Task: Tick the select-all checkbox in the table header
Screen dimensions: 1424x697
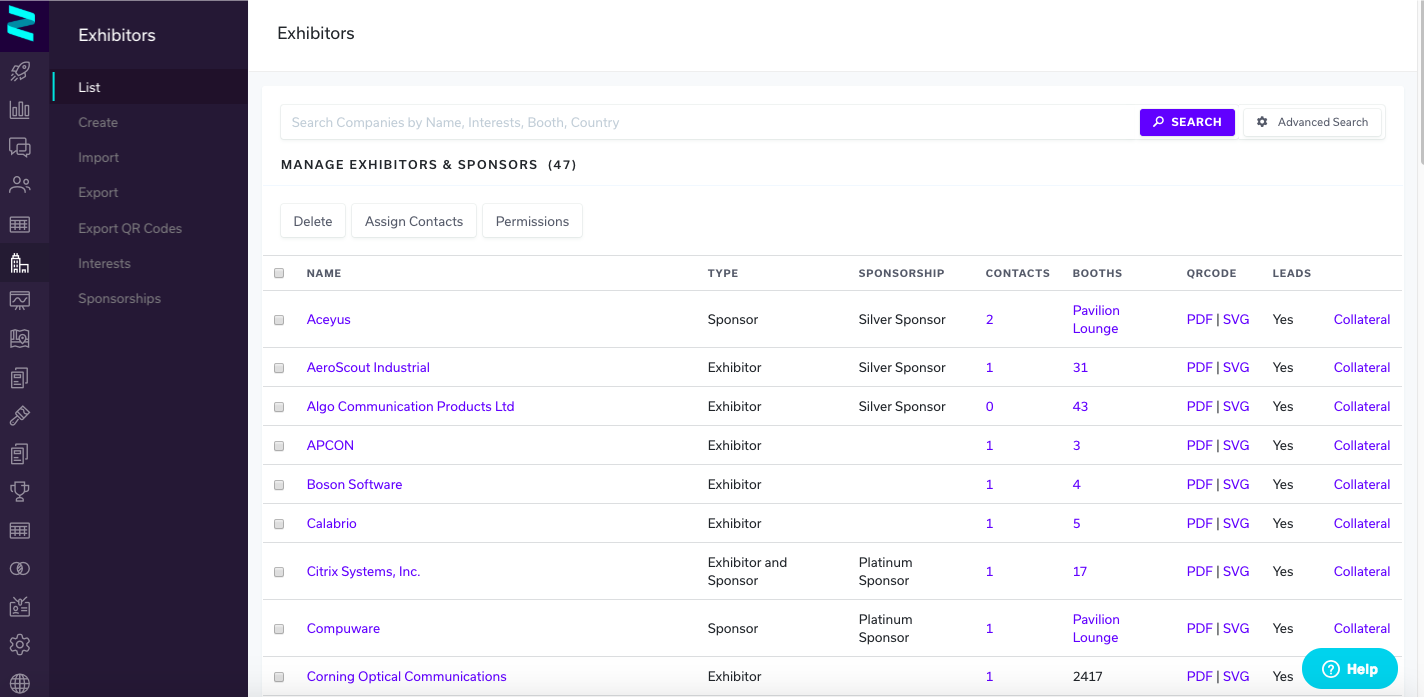Action: [279, 273]
